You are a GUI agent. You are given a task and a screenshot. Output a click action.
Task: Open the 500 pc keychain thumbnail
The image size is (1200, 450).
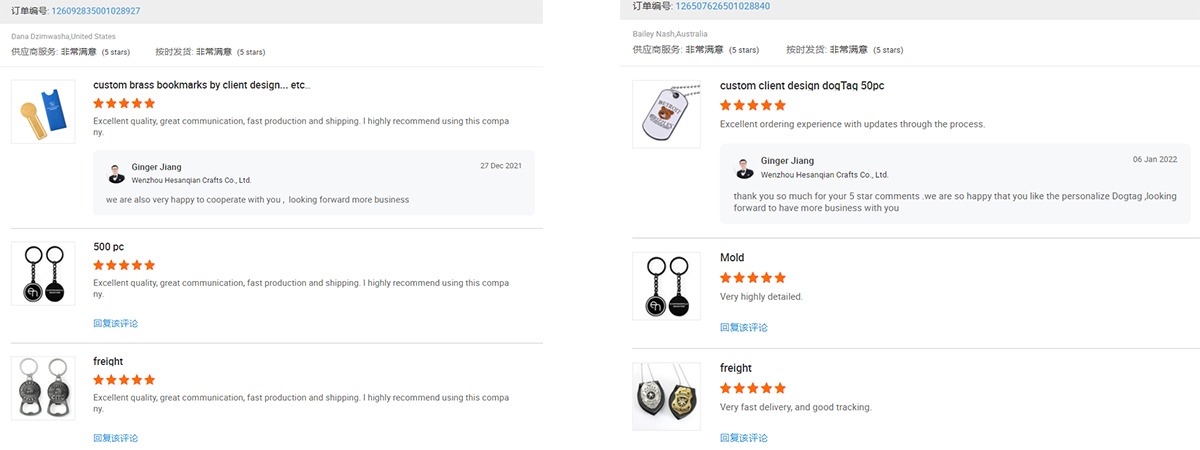pos(43,273)
